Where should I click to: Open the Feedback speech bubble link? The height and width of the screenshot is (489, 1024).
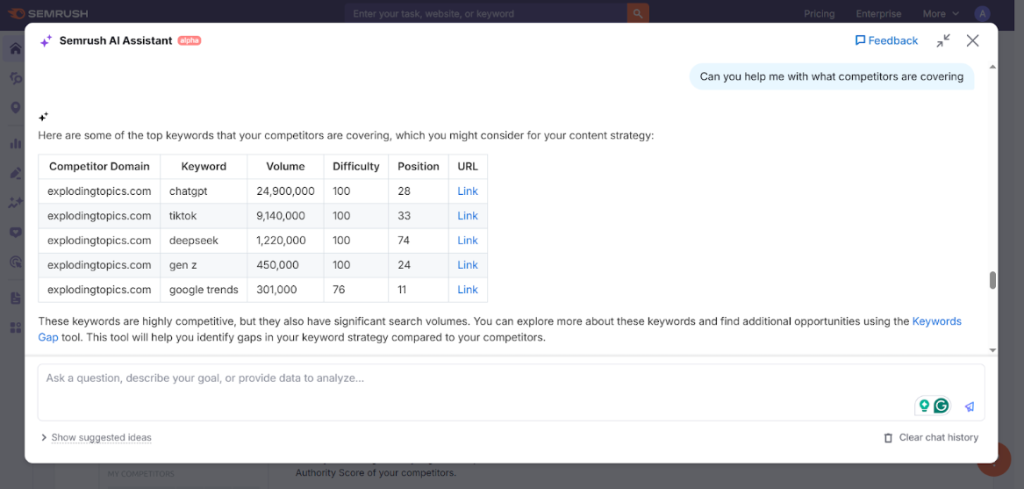click(x=886, y=40)
